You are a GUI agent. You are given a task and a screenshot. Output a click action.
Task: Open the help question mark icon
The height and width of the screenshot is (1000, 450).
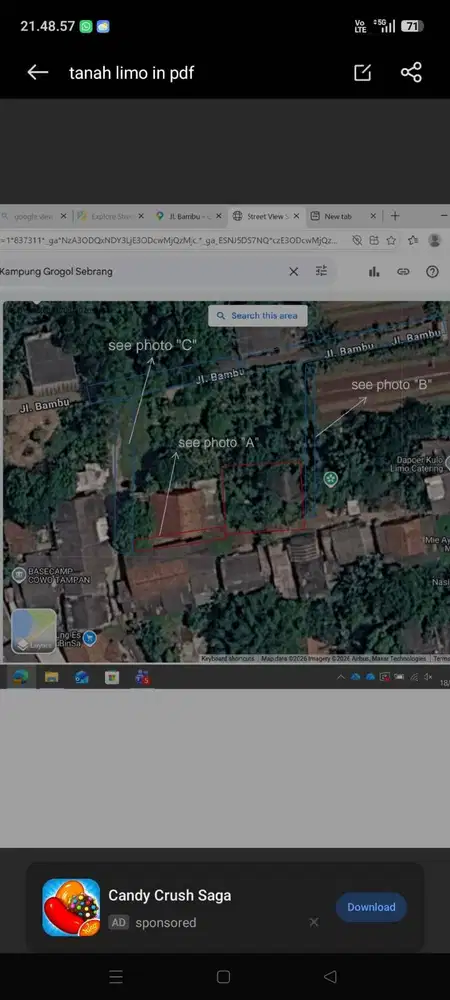coord(432,272)
